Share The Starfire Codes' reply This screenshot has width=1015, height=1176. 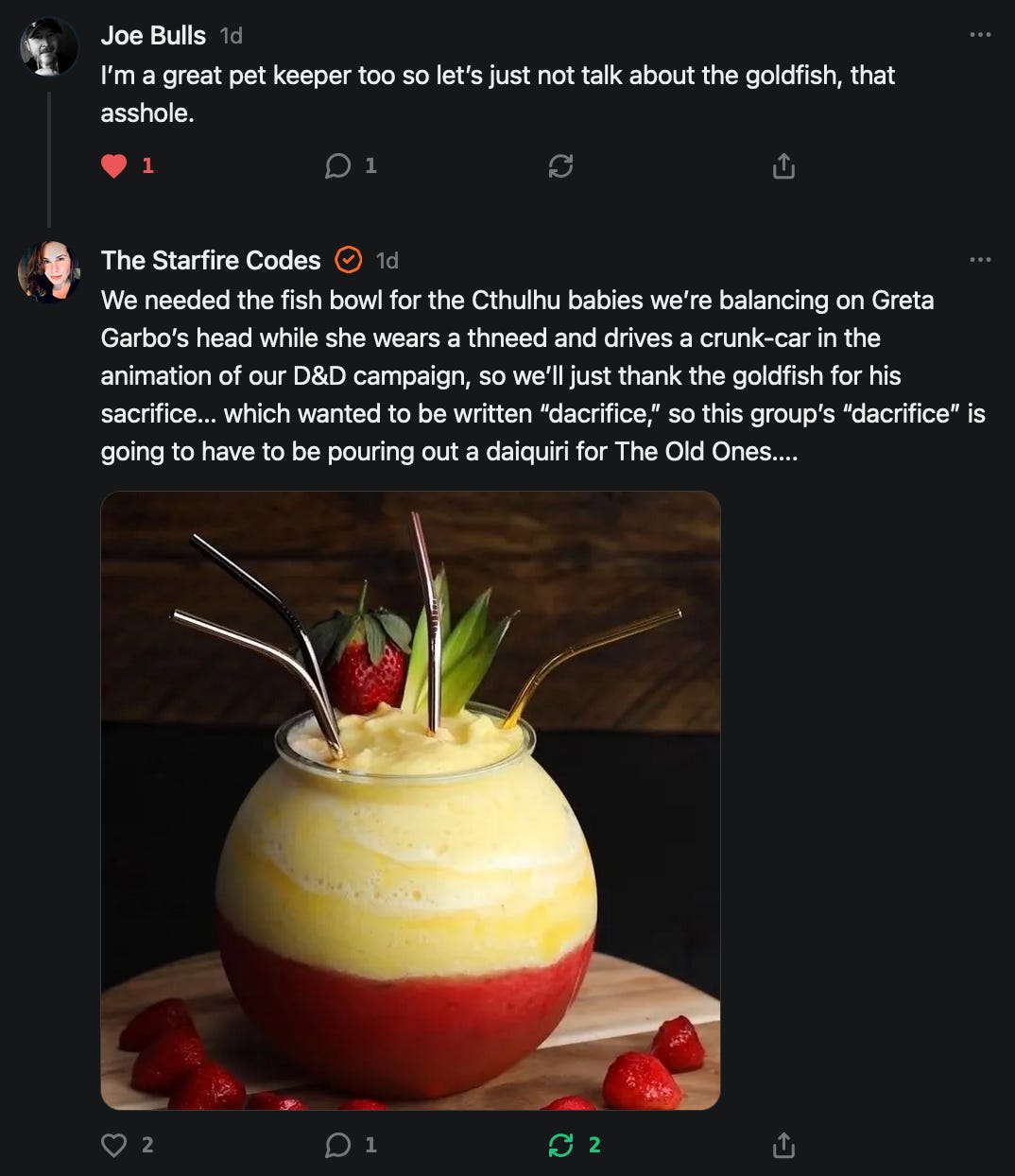pyautogui.click(x=783, y=1146)
